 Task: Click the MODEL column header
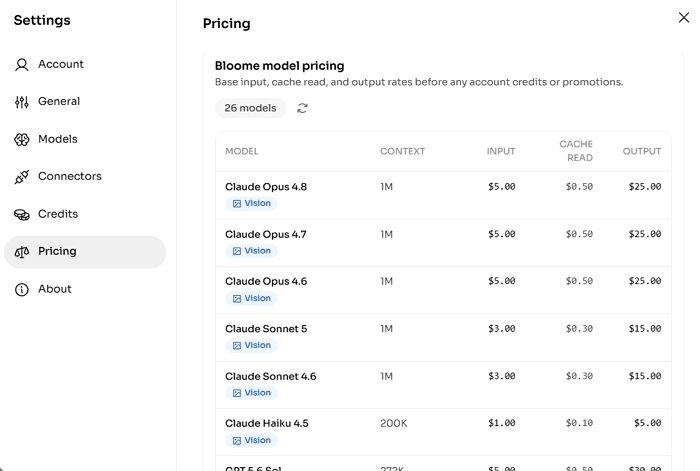coord(242,151)
